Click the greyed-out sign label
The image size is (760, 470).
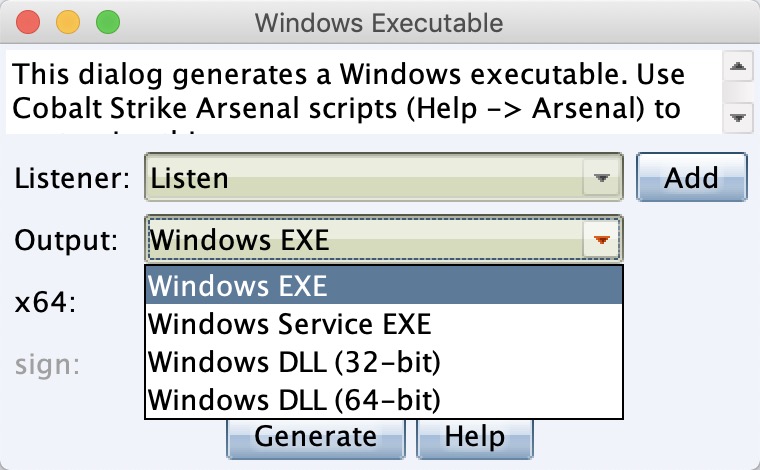point(47,365)
